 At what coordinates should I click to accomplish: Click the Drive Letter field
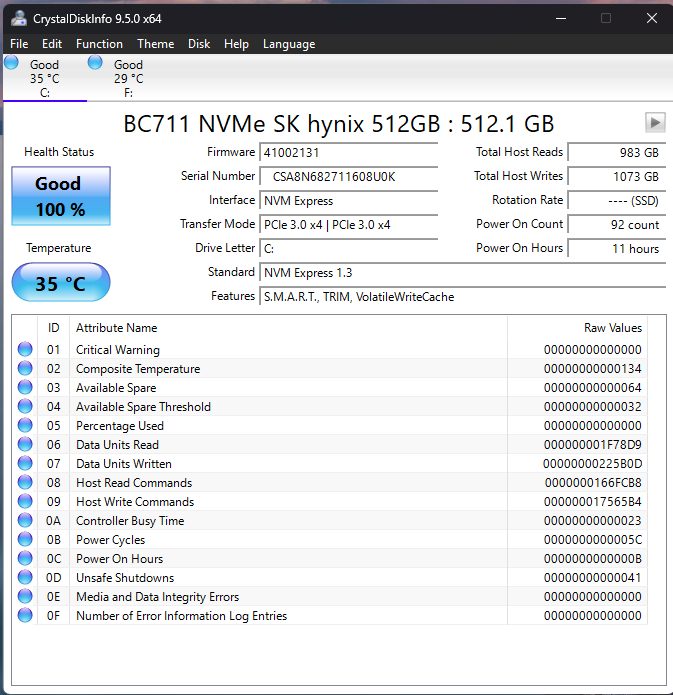[x=349, y=248]
